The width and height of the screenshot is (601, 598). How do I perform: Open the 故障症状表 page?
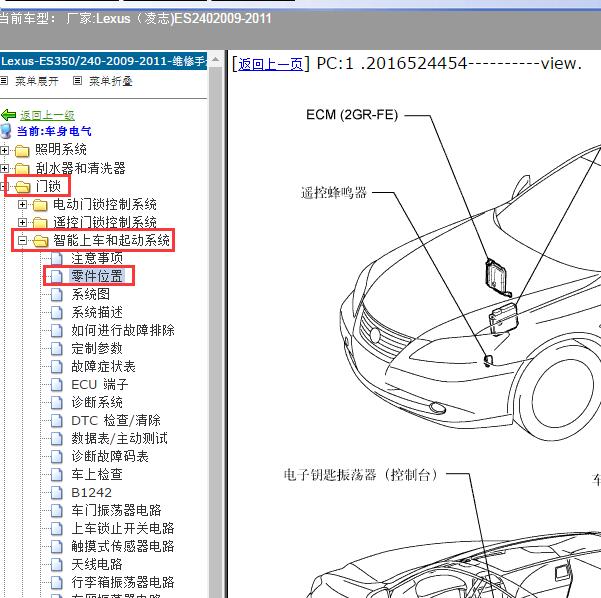point(103,366)
